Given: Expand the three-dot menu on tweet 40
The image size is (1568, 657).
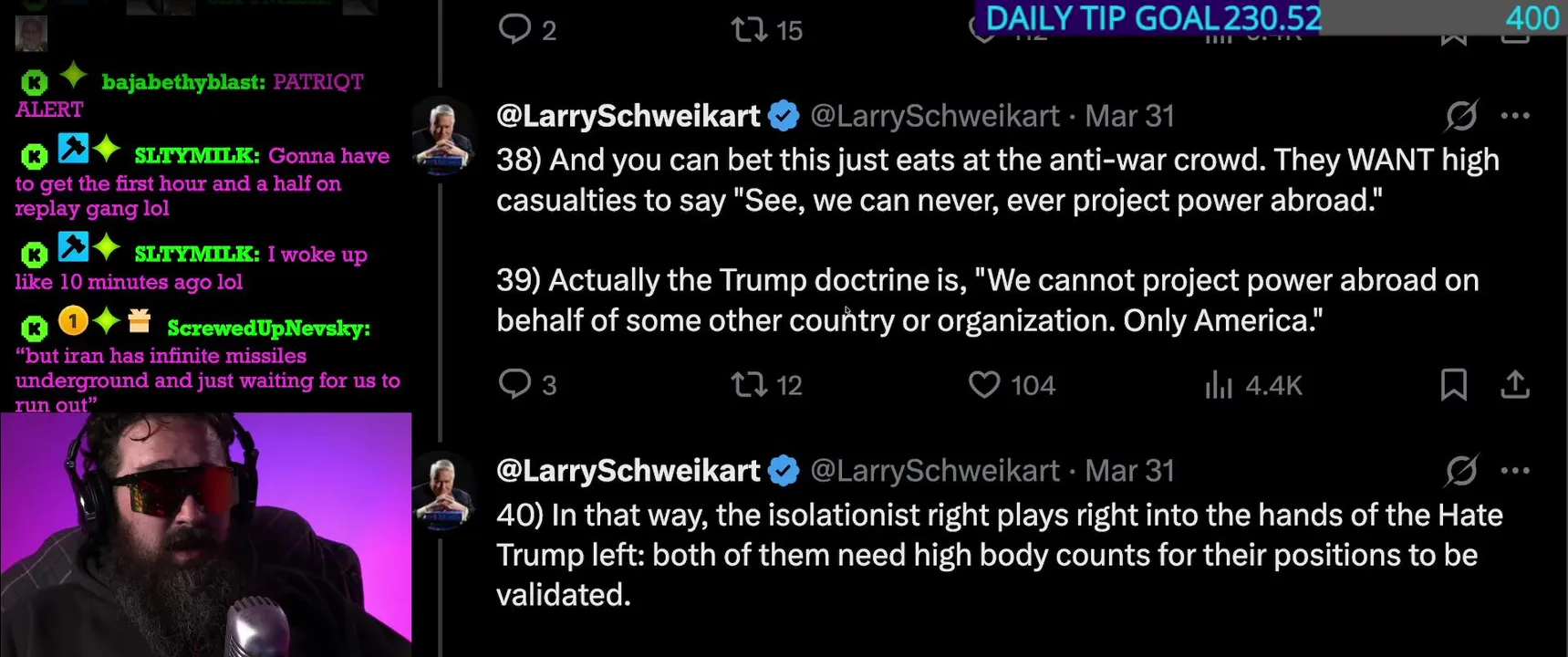Looking at the screenshot, I should coord(1514,471).
